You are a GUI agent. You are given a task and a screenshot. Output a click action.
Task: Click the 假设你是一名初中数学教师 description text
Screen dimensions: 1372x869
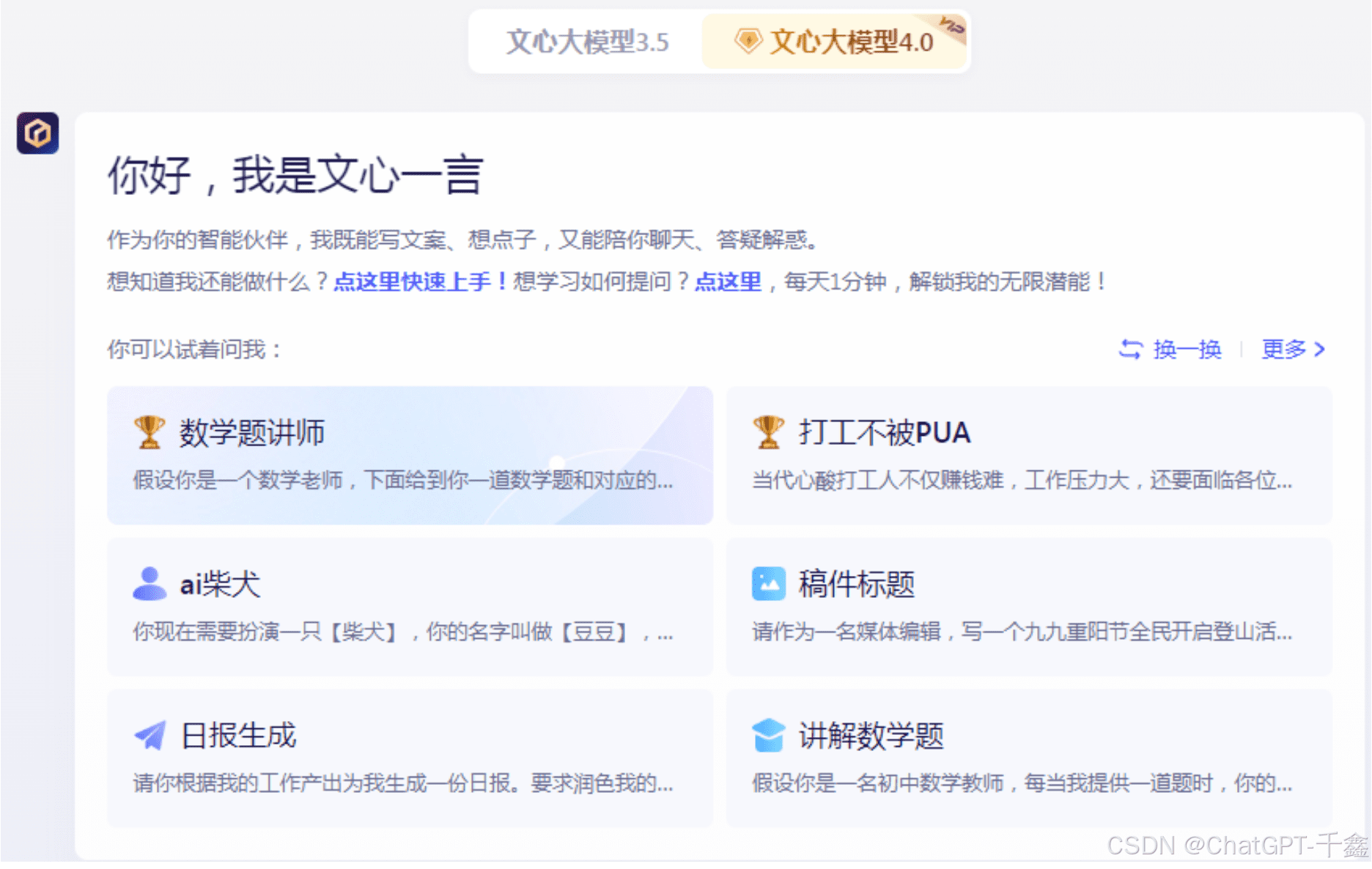pos(1022,783)
